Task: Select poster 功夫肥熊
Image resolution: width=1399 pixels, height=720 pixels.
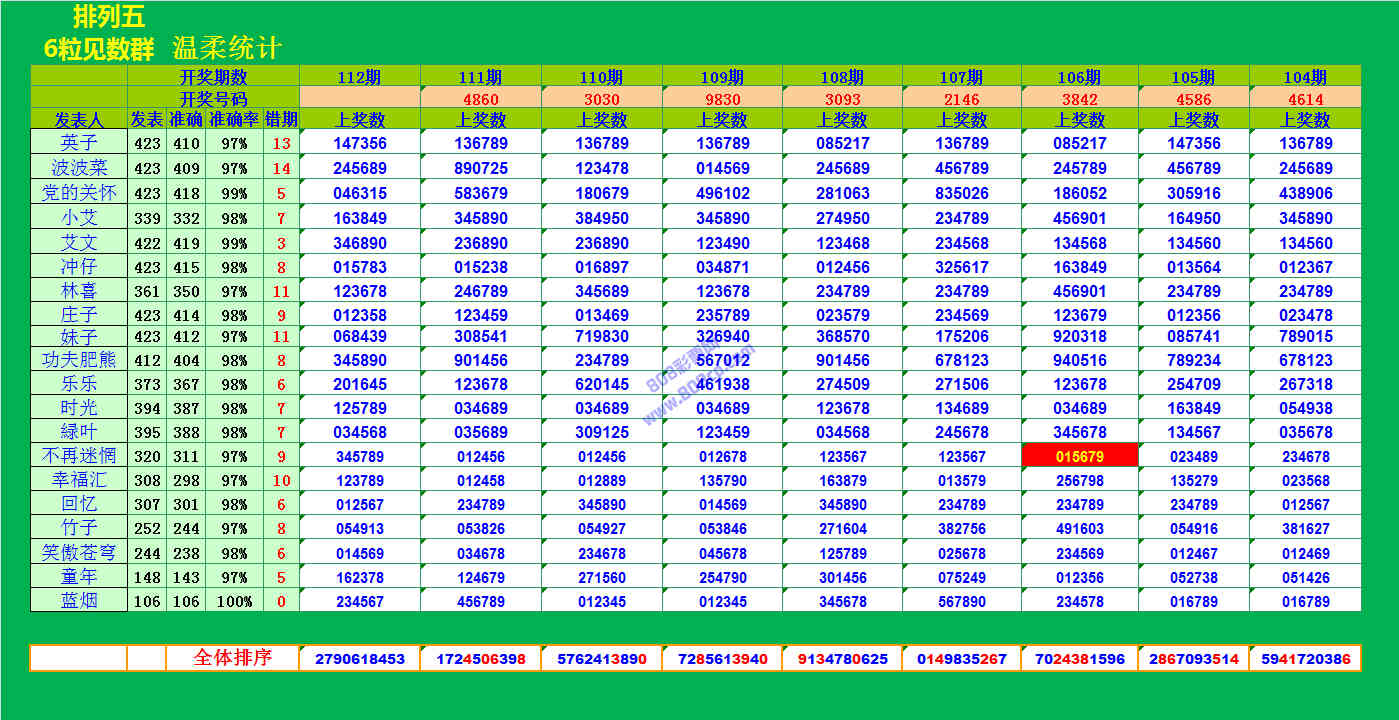Action: pyautogui.click(x=79, y=360)
